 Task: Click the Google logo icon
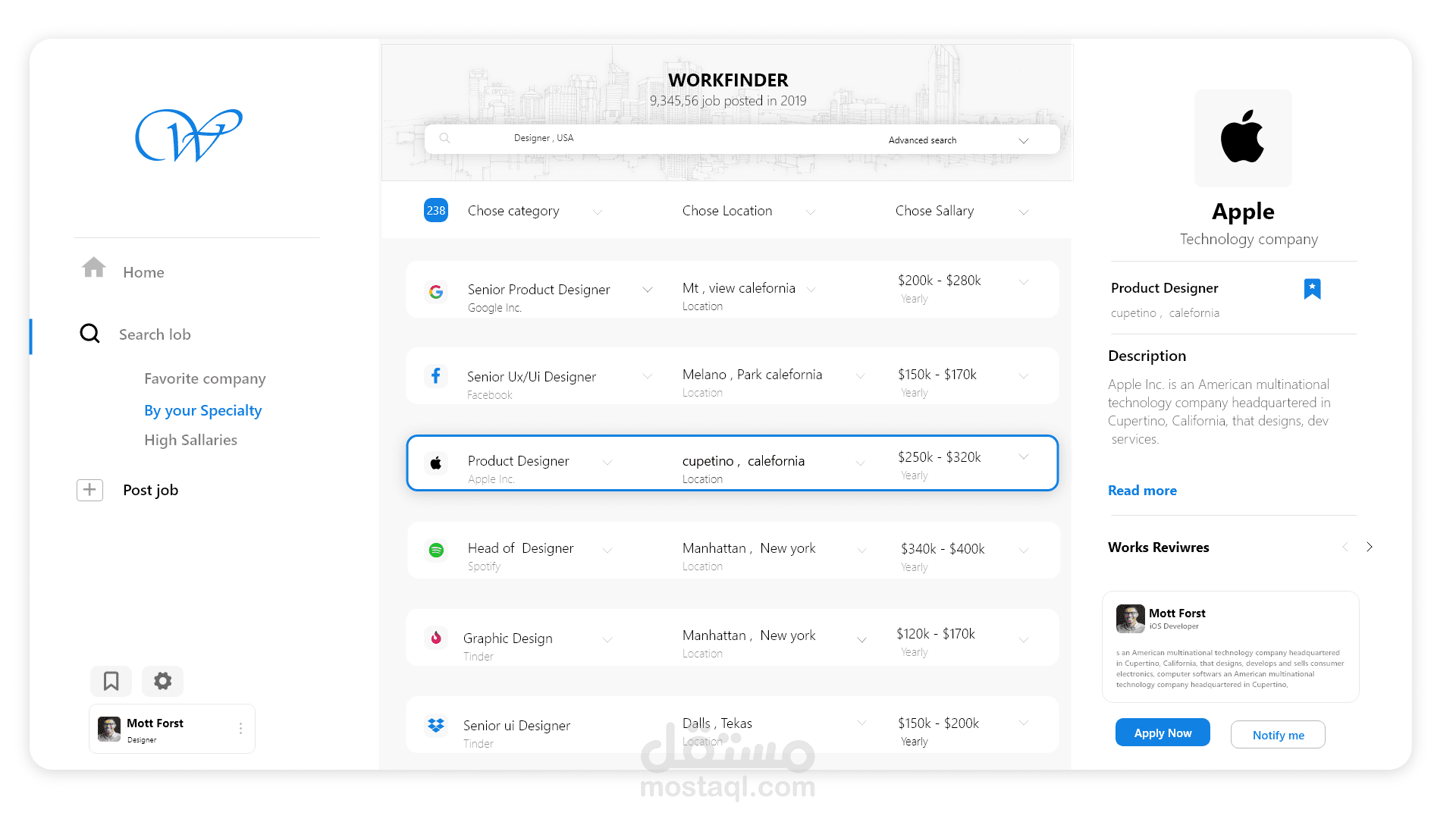[x=436, y=292]
